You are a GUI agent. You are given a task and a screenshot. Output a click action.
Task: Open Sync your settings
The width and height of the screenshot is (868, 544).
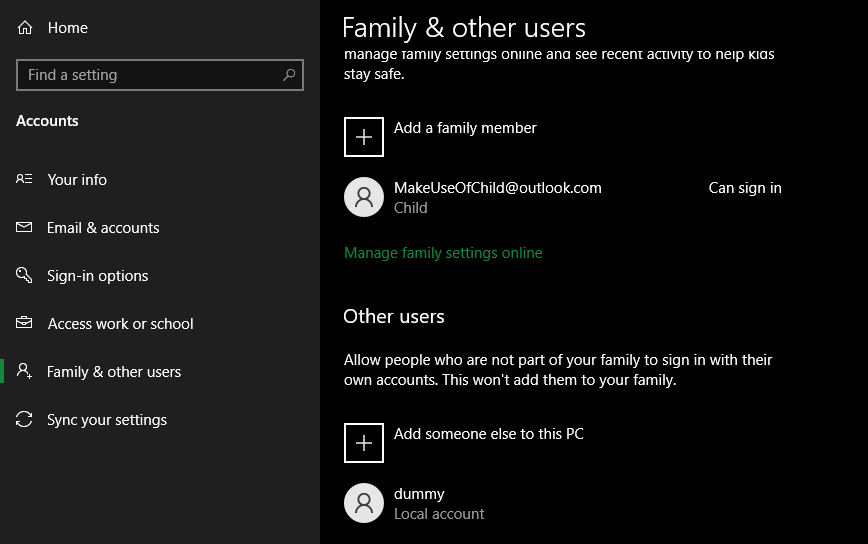click(107, 420)
